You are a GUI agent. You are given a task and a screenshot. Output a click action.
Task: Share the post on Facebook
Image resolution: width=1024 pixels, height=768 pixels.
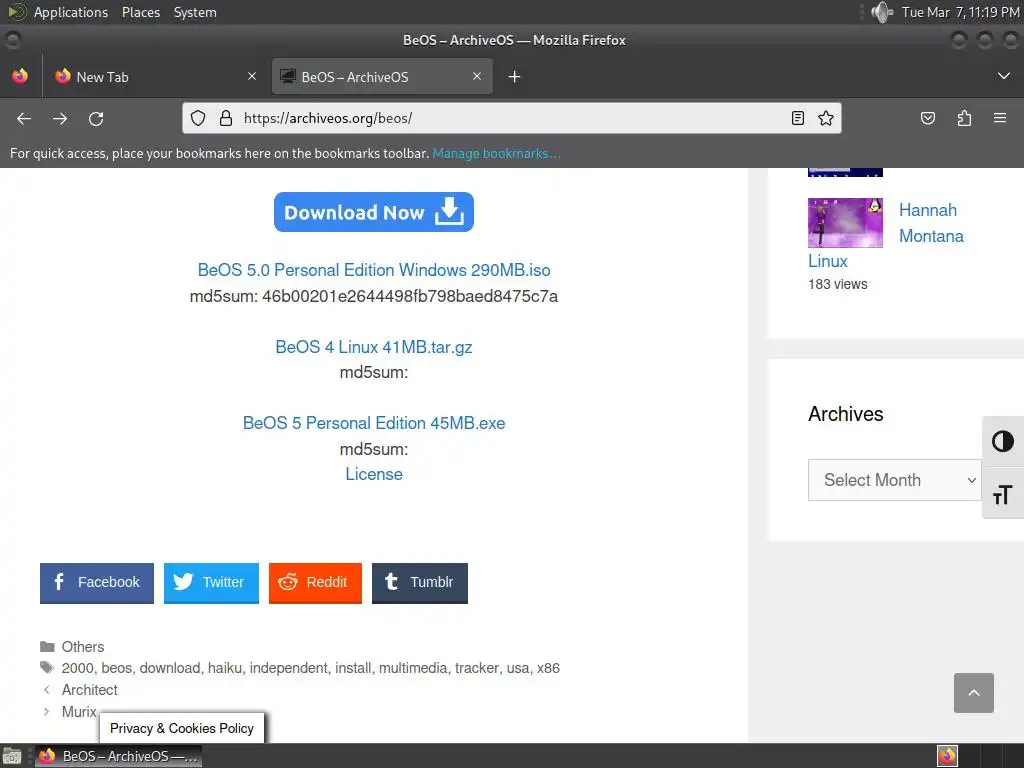97,583
